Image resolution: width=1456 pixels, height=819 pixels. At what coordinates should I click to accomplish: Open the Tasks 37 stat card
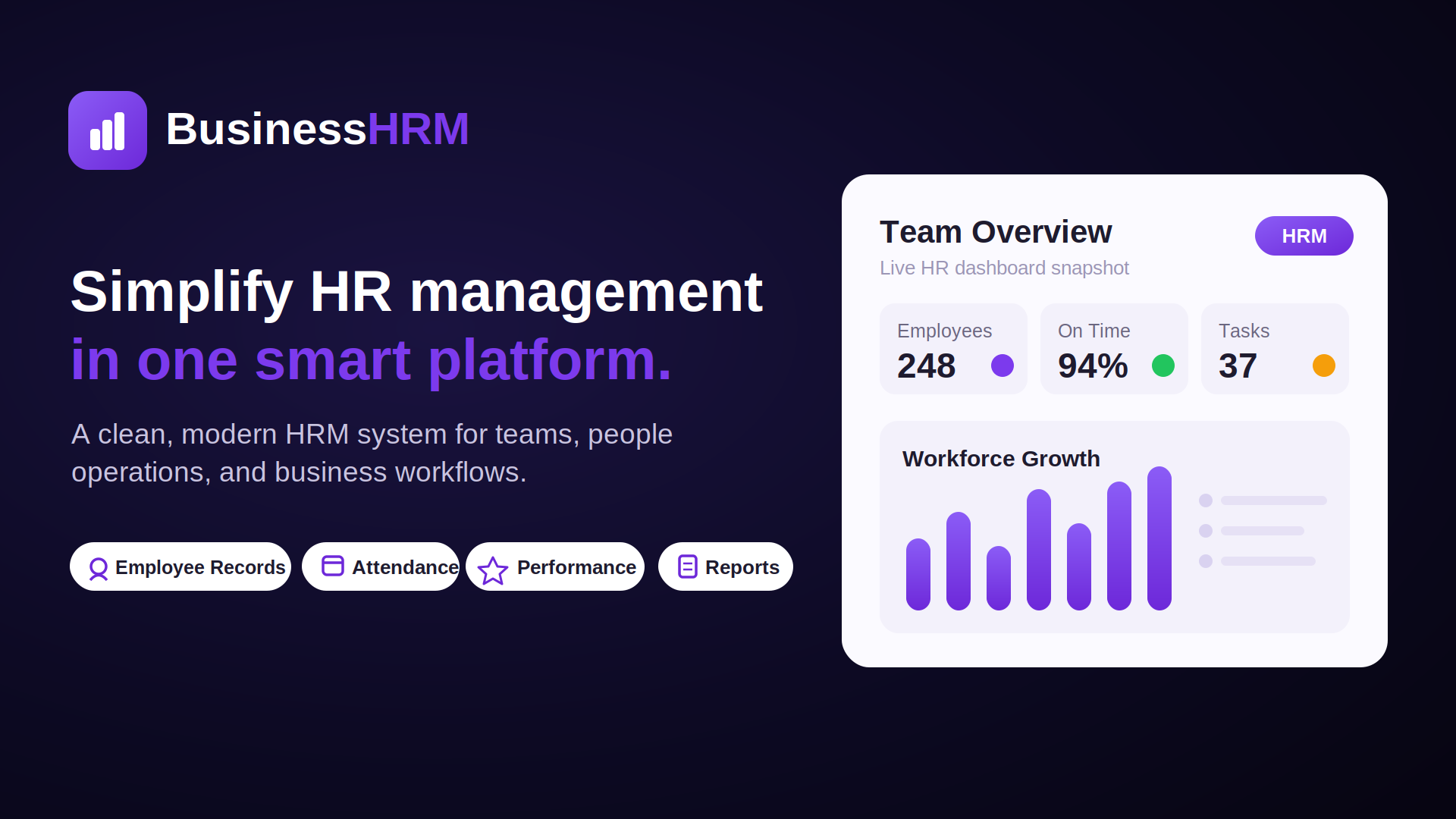pyautogui.click(x=1275, y=349)
